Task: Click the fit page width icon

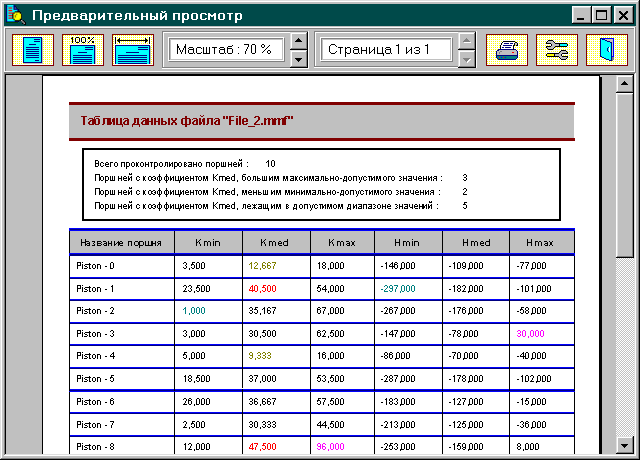Action: click(x=133, y=49)
